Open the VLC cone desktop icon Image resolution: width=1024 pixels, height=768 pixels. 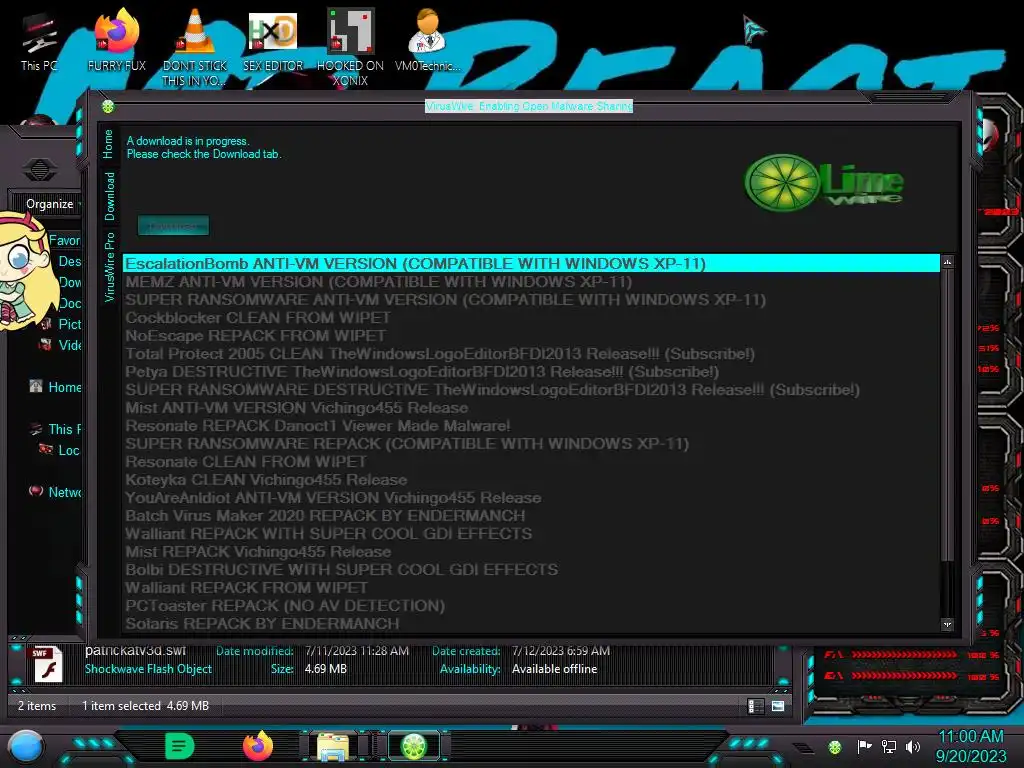(195, 47)
